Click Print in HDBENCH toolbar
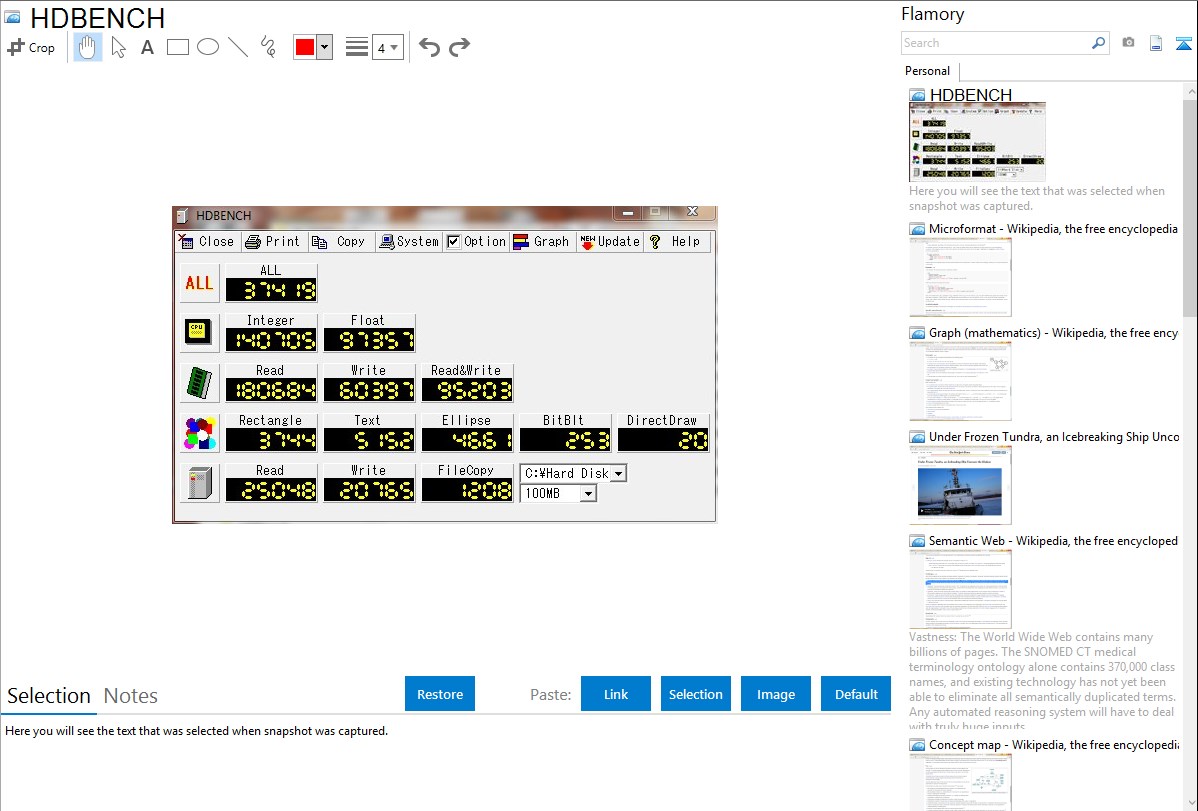 click(x=274, y=242)
